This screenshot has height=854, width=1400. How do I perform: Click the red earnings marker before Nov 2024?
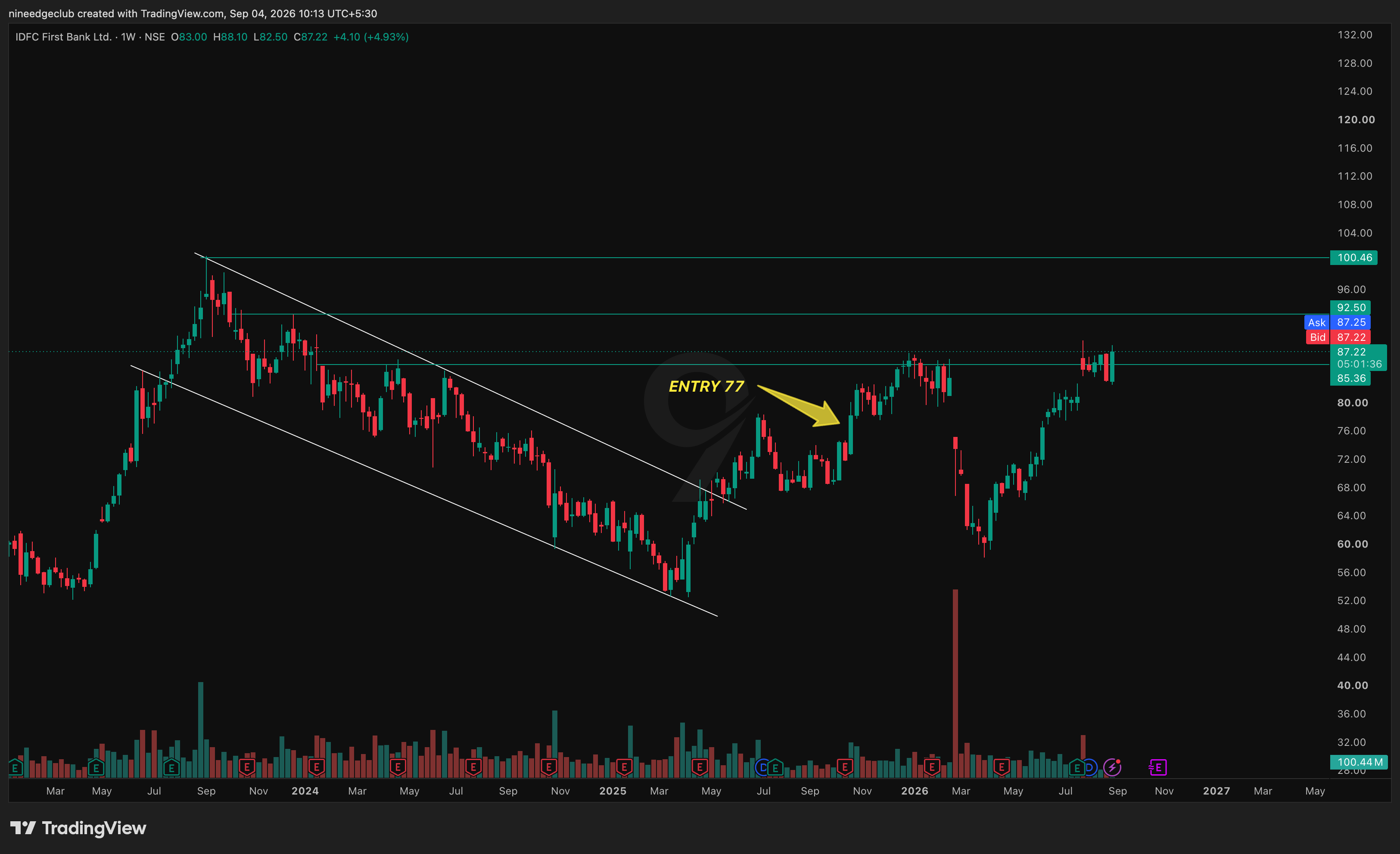pos(548,768)
